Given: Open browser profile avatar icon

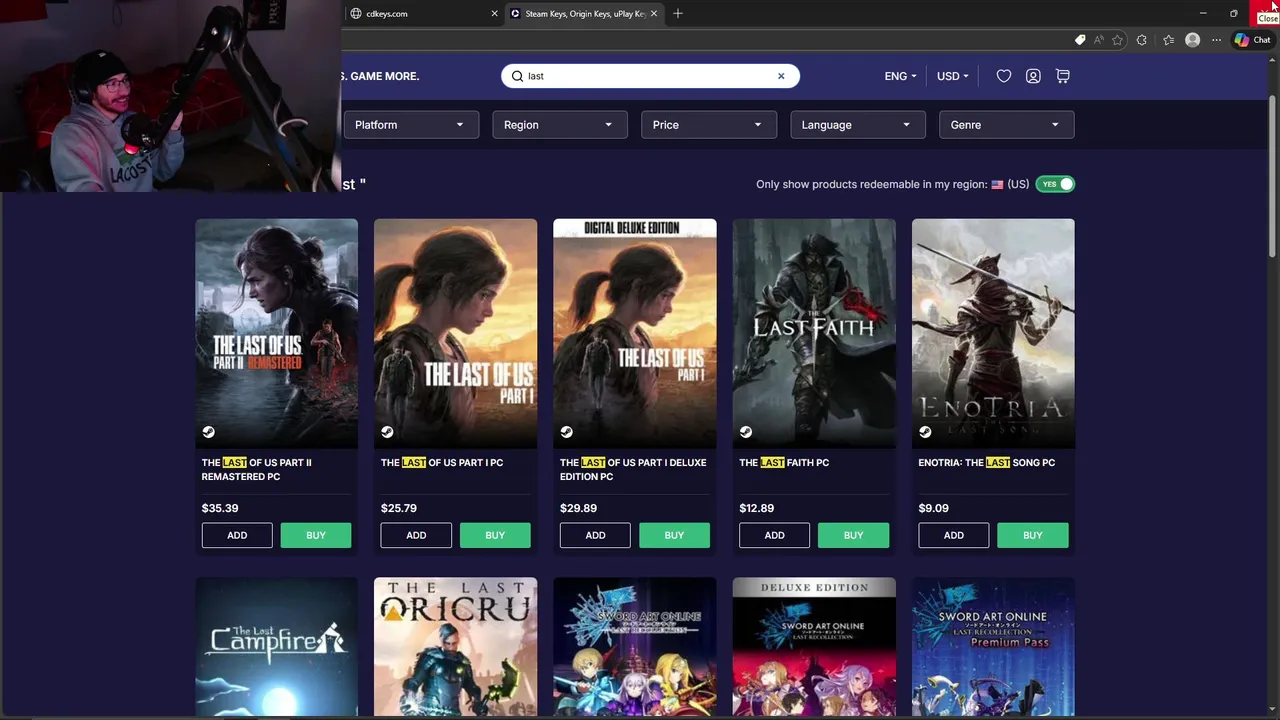Looking at the screenshot, I should click(1192, 40).
